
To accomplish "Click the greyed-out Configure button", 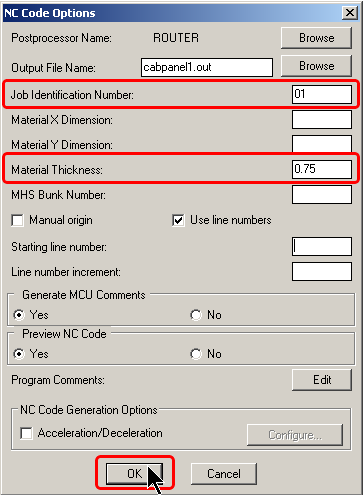I will (x=295, y=435).
